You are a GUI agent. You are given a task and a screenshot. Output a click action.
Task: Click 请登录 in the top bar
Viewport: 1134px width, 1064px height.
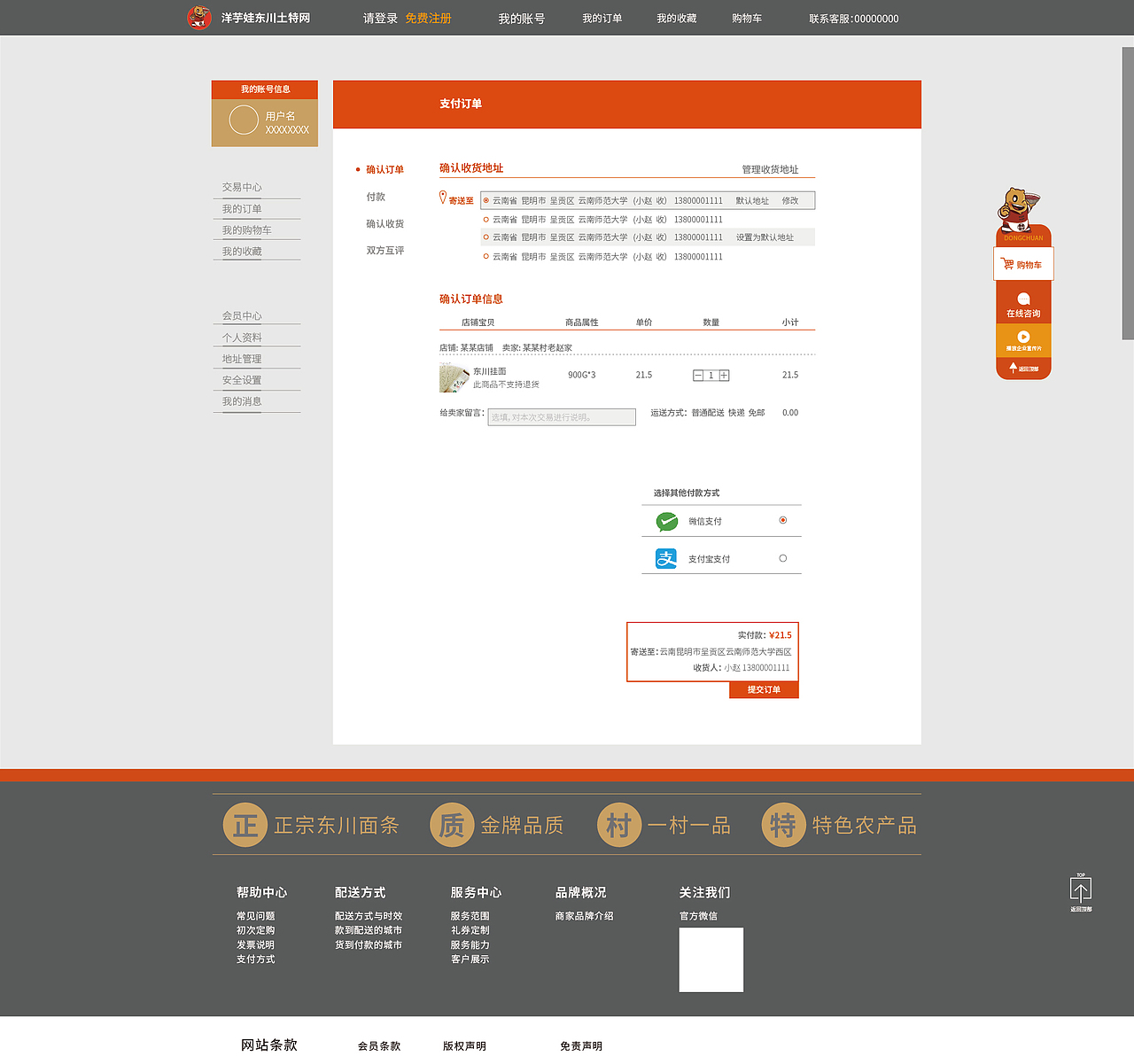pyautogui.click(x=380, y=18)
